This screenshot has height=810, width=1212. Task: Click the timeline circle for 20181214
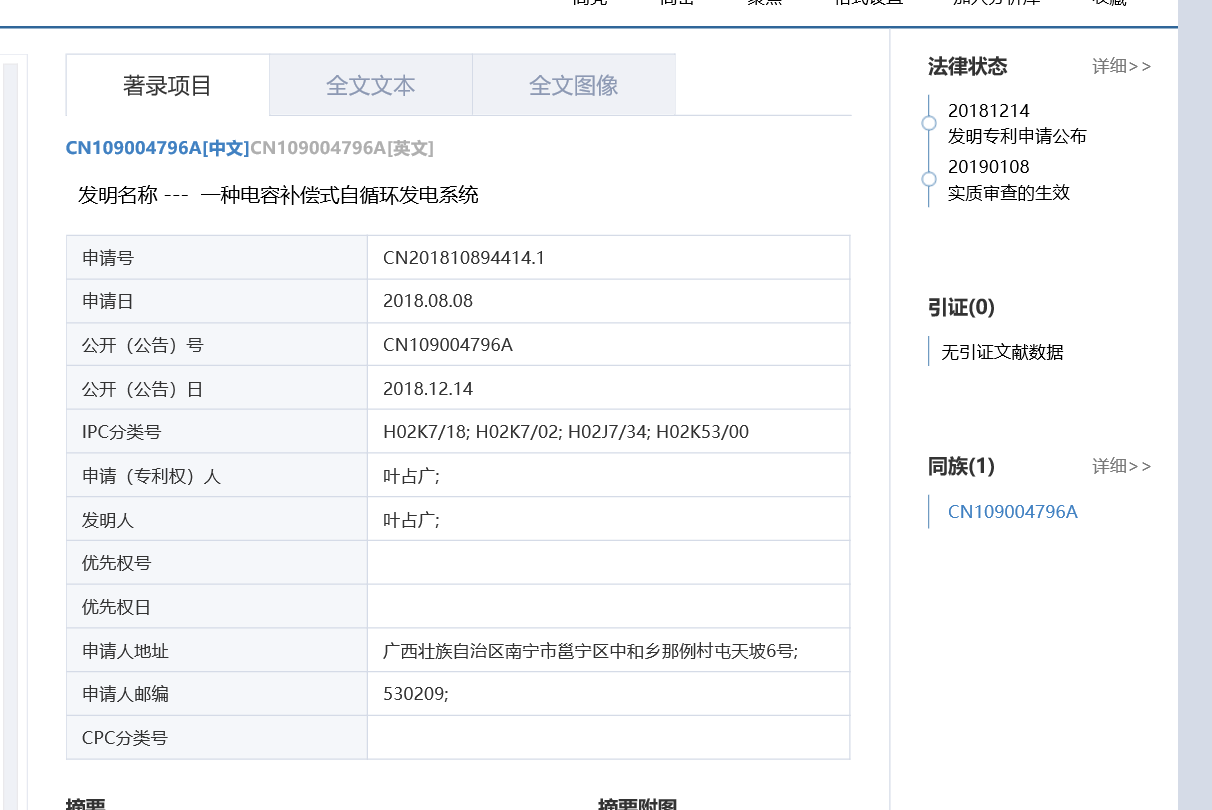click(929, 123)
